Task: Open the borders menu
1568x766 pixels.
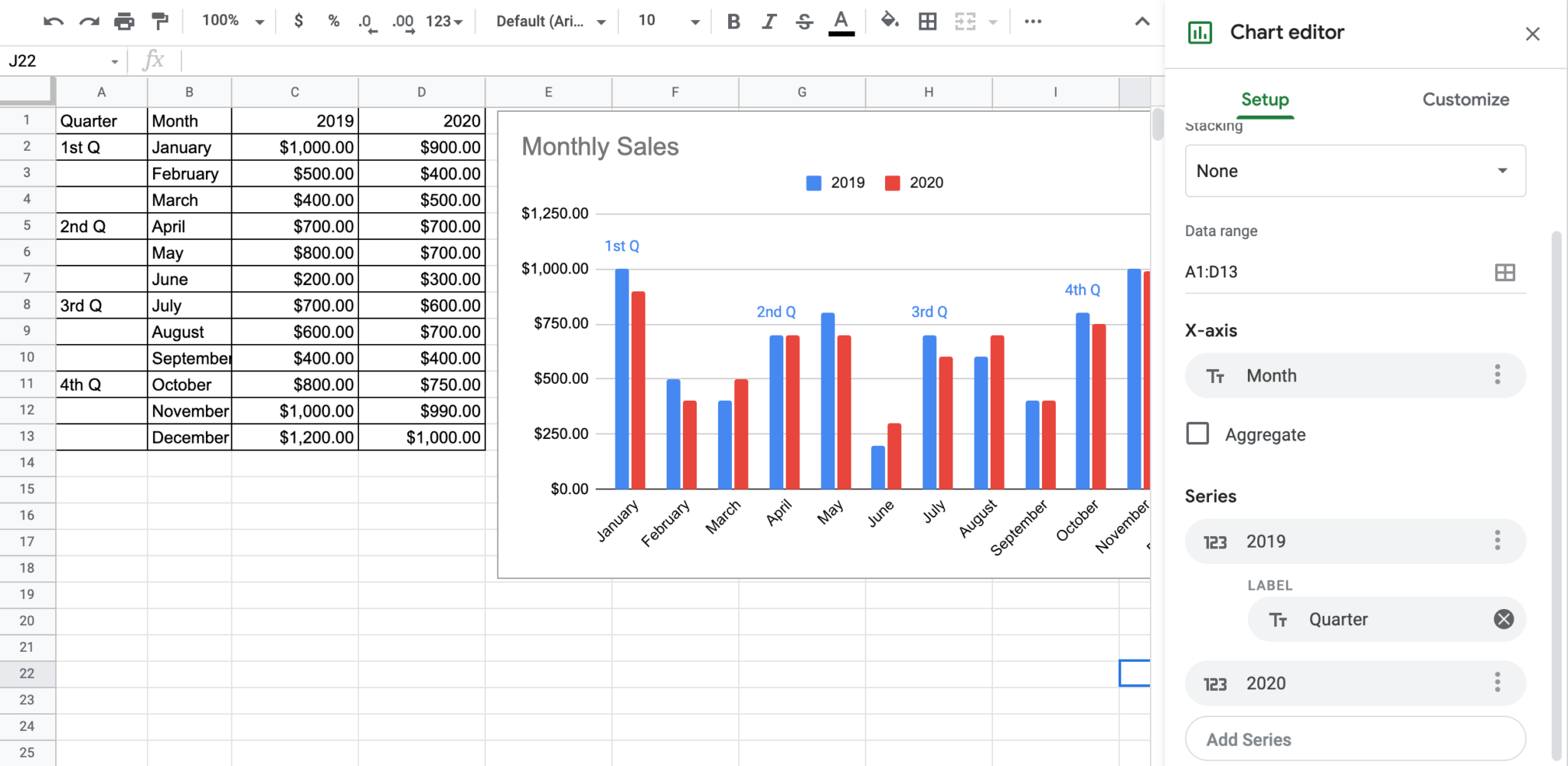Action: [x=926, y=21]
